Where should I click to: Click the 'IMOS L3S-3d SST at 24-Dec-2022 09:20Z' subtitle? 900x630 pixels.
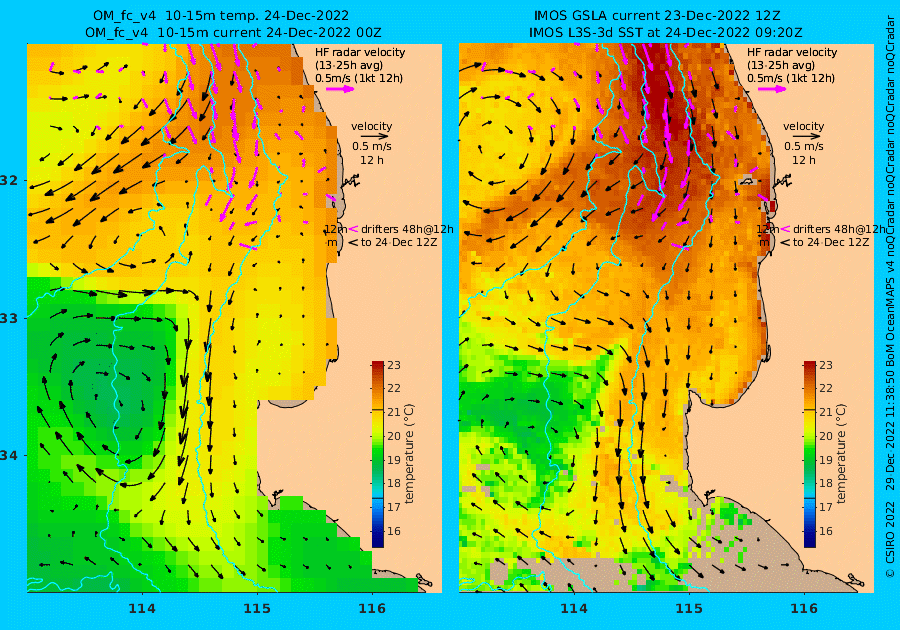tap(666, 33)
